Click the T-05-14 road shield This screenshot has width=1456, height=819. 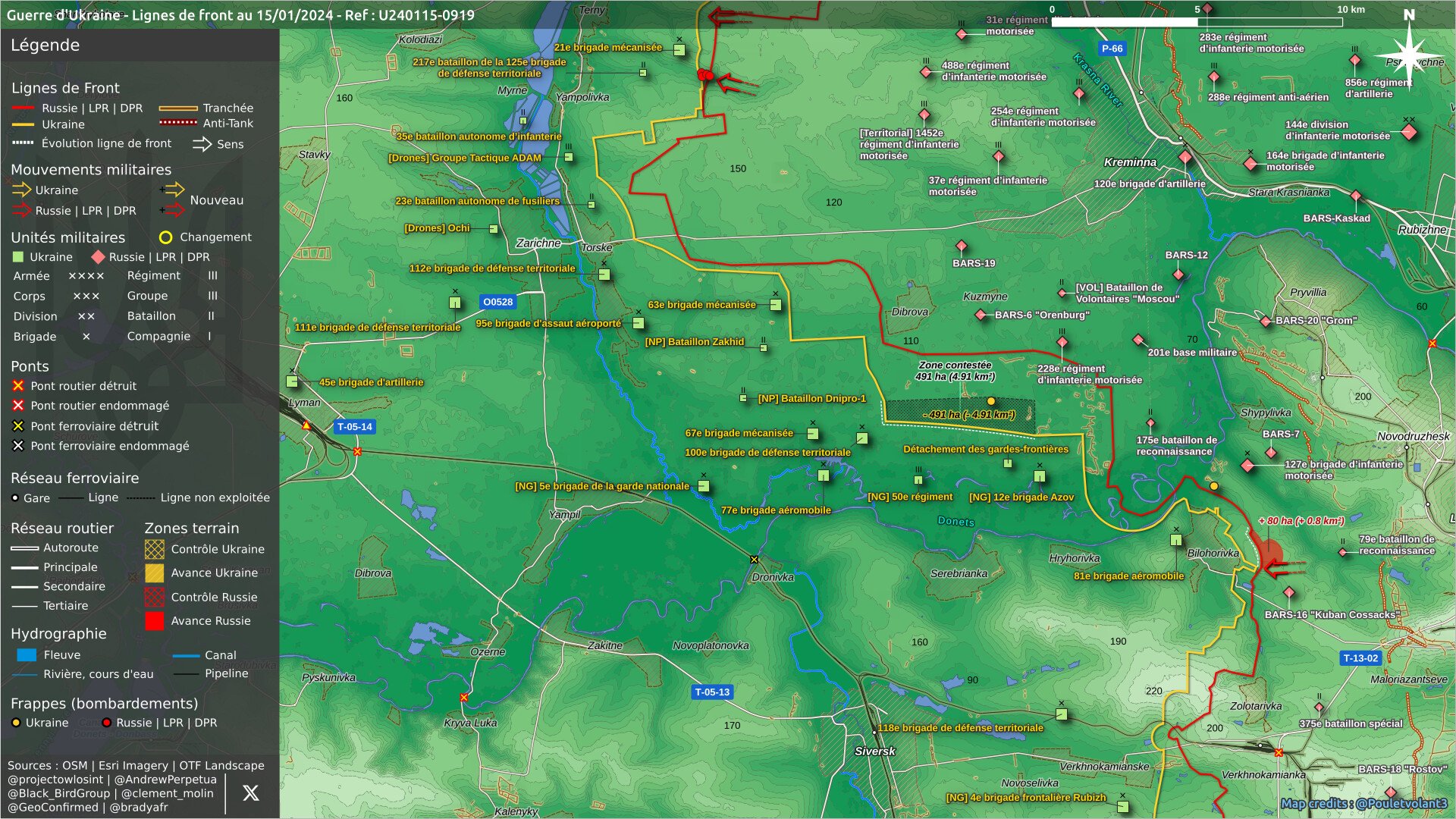(x=355, y=427)
